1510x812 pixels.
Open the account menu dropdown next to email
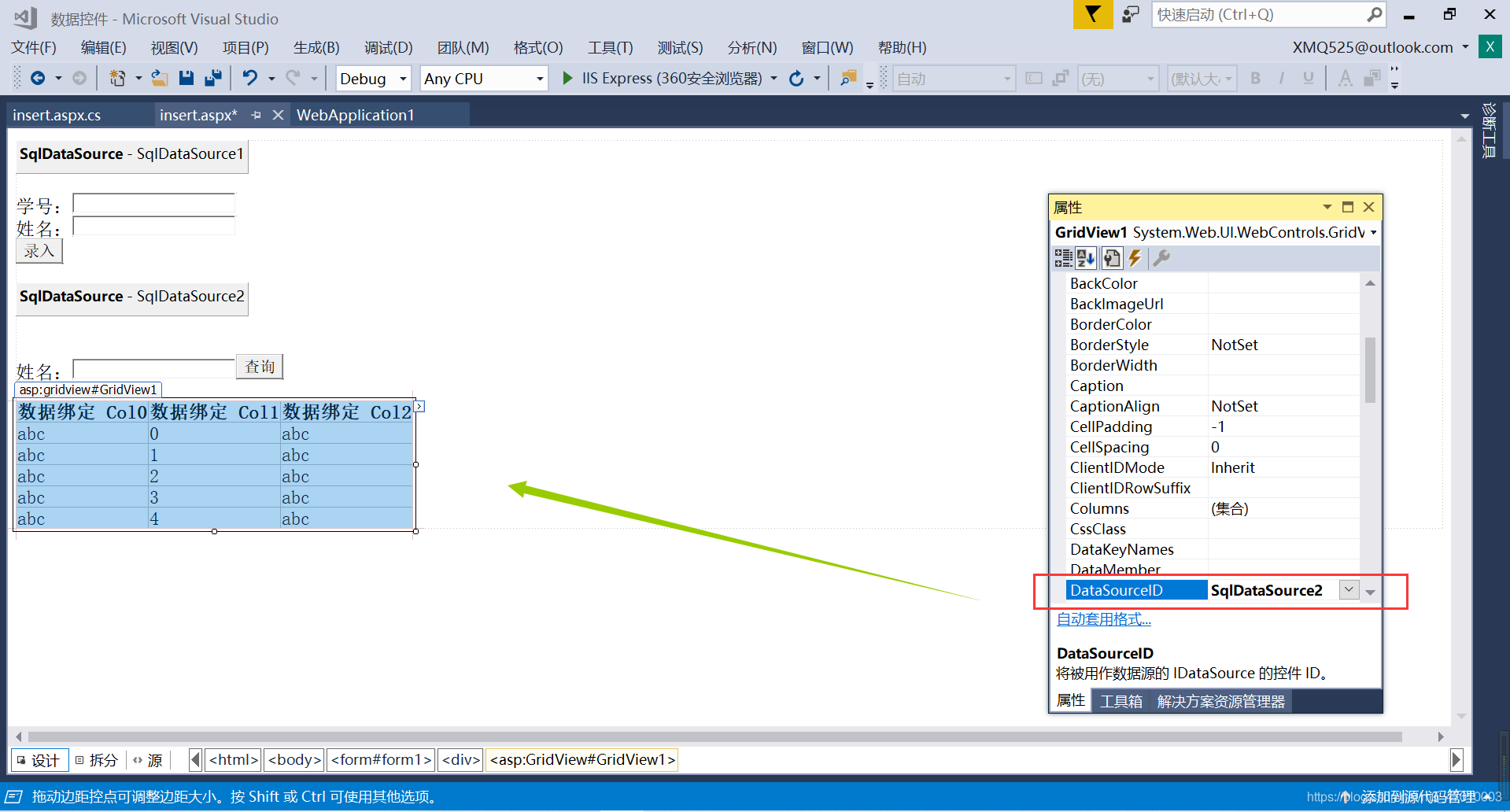[1465, 47]
